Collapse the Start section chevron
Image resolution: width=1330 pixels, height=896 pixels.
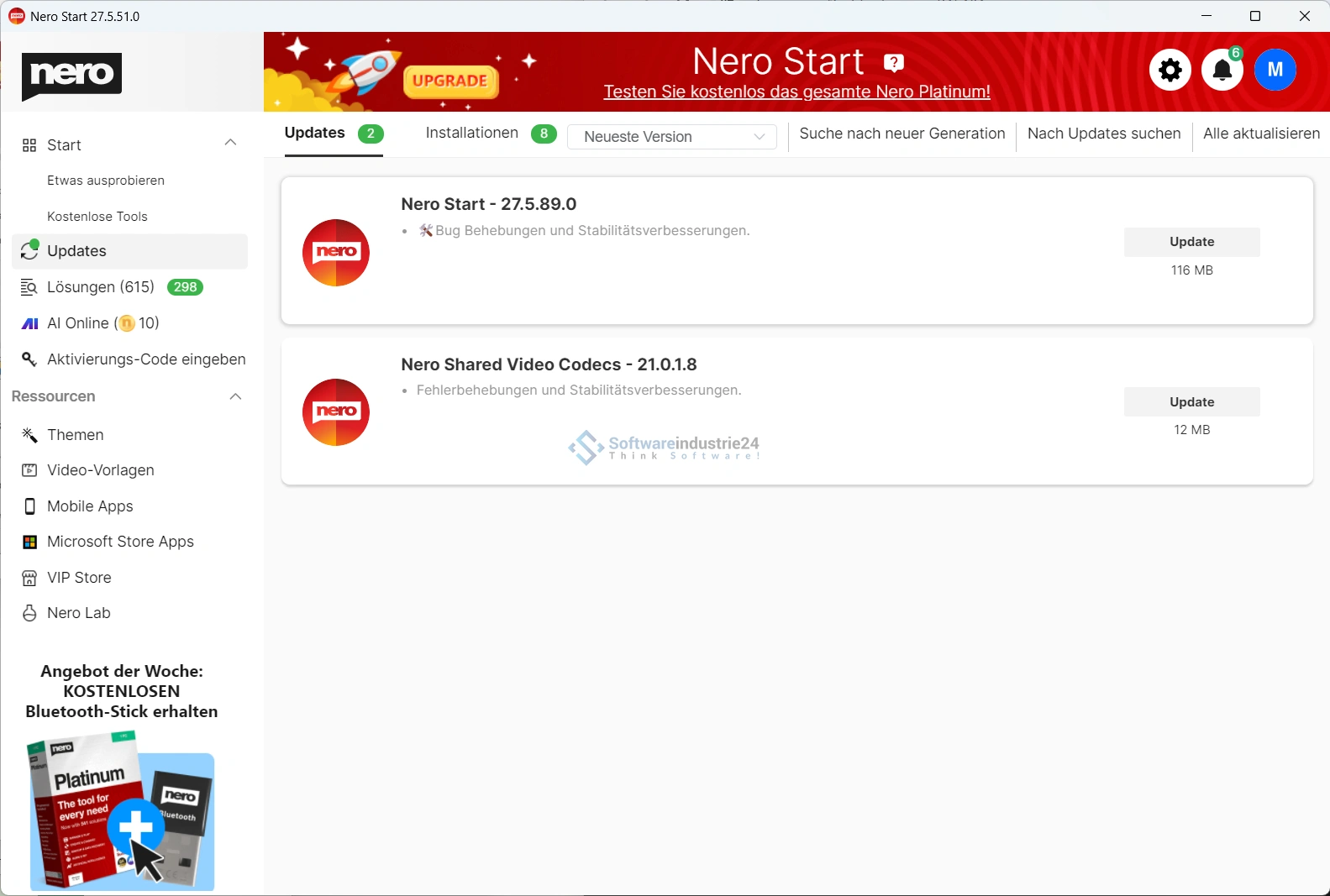230,143
